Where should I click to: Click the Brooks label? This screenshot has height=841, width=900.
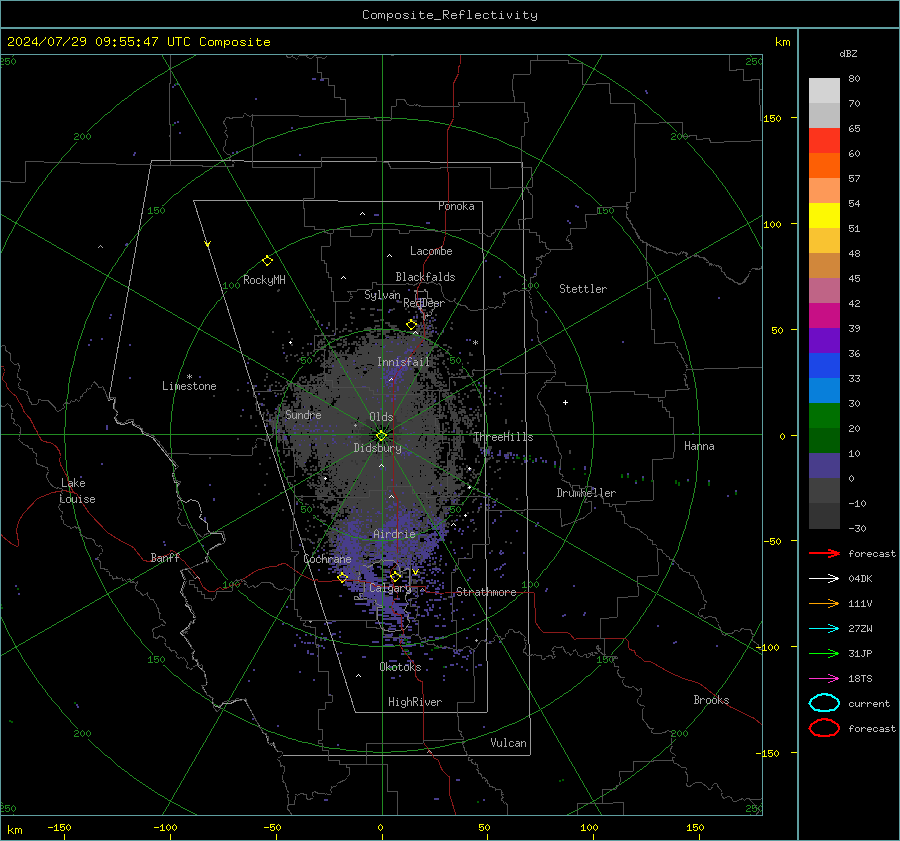point(711,700)
